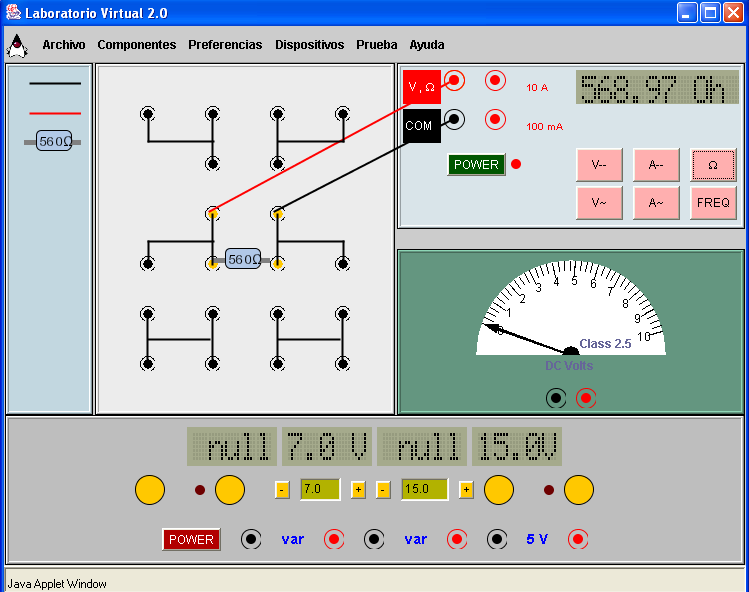Viewport: 749px width, 592px height.
Task: Open the Dispositivos menu
Action: coord(309,45)
